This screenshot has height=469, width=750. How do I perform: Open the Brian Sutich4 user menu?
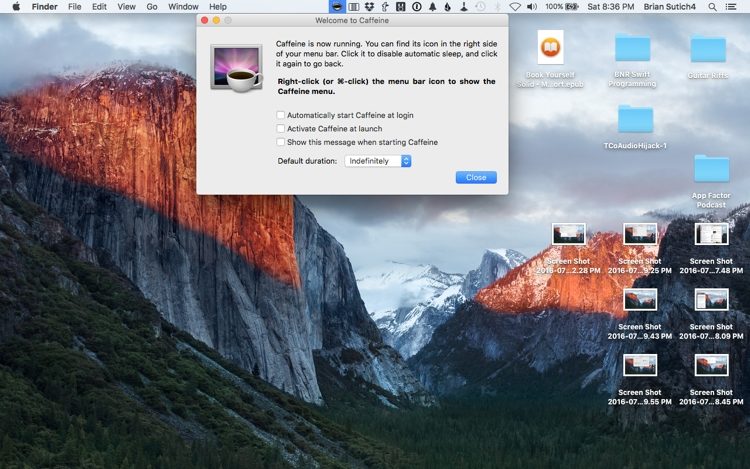(x=670, y=7)
